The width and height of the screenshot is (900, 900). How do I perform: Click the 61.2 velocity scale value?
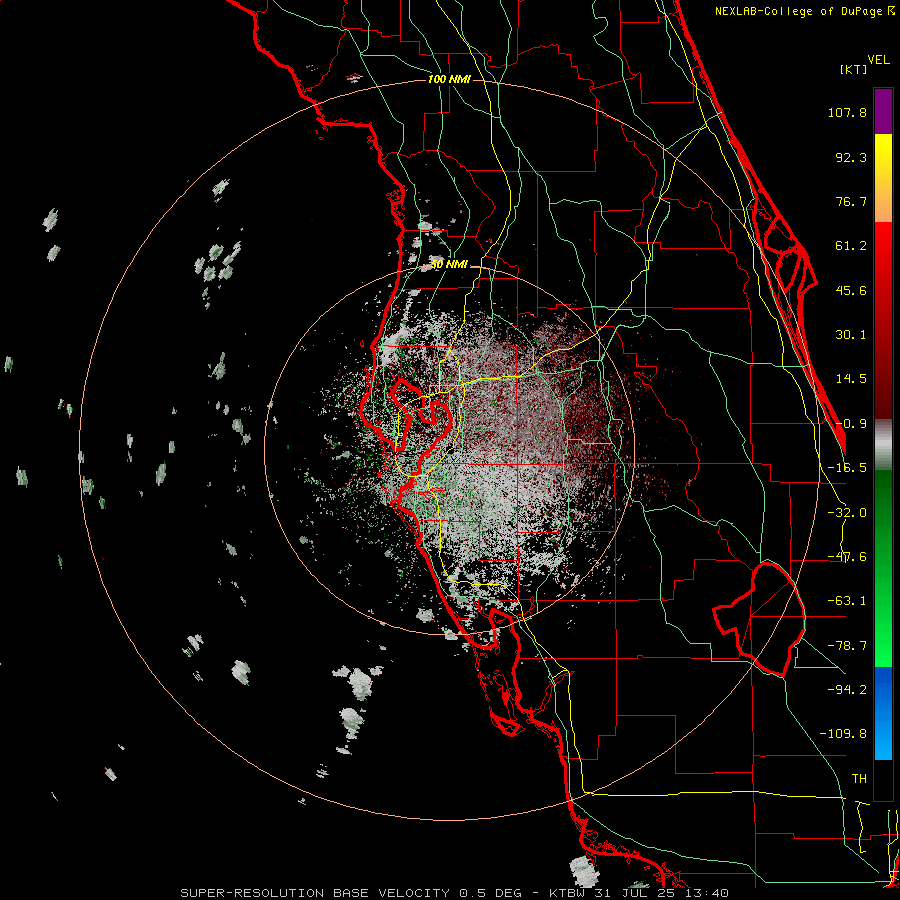coord(851,246)
